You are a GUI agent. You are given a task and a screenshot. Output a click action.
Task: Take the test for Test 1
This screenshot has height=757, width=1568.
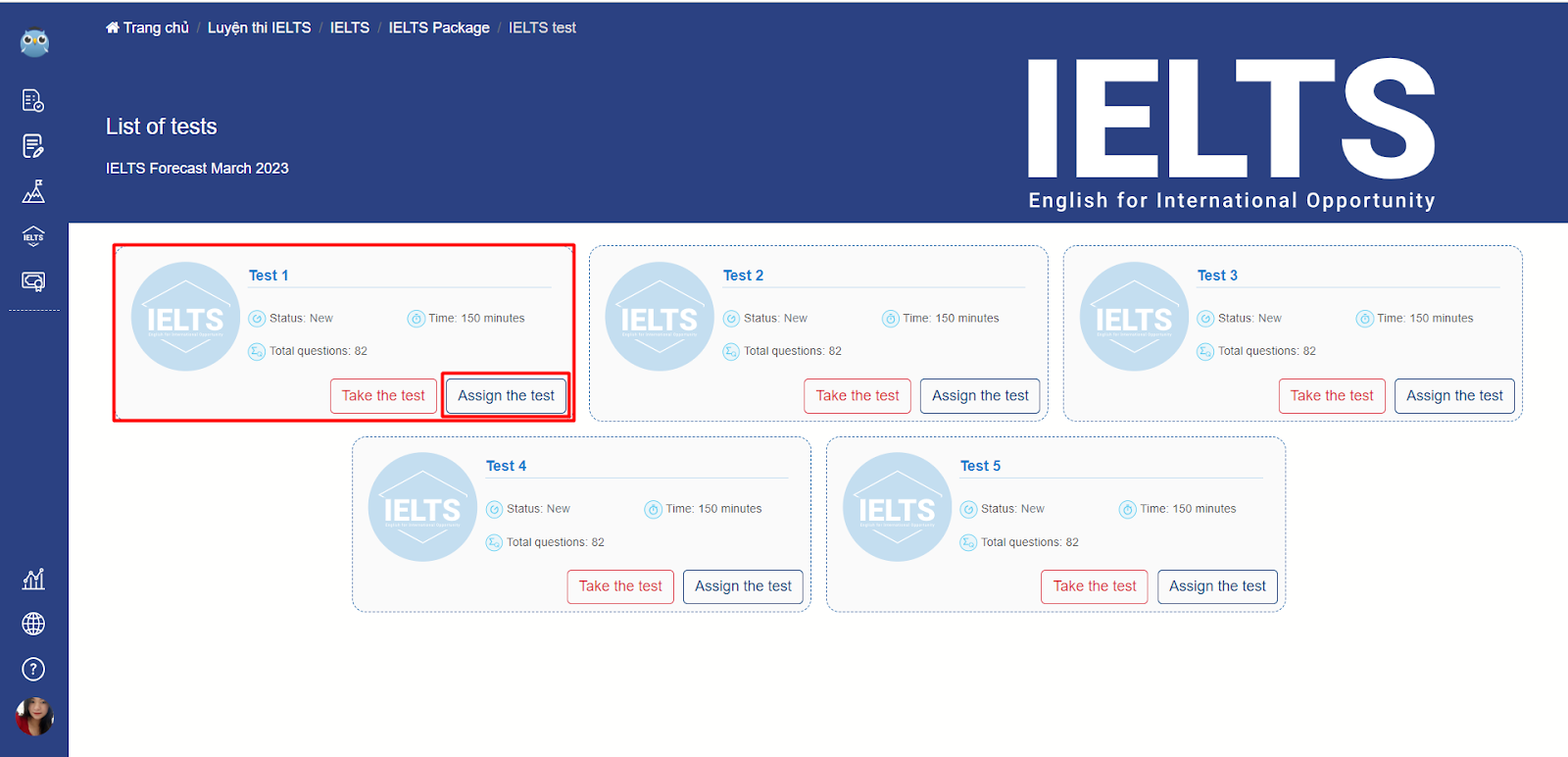point(383,396)
